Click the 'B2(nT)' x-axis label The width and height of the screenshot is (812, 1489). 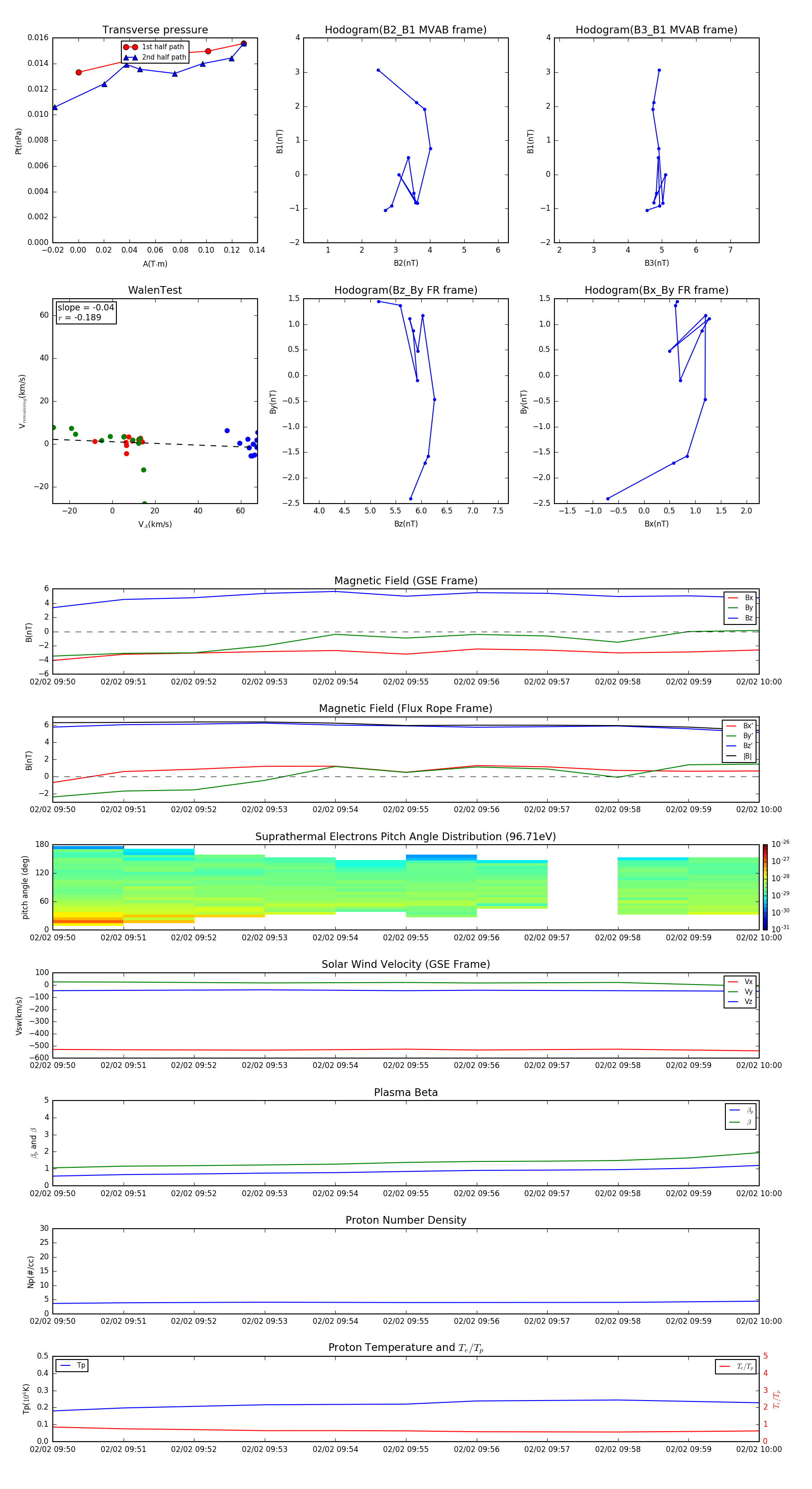pos(406,263)
